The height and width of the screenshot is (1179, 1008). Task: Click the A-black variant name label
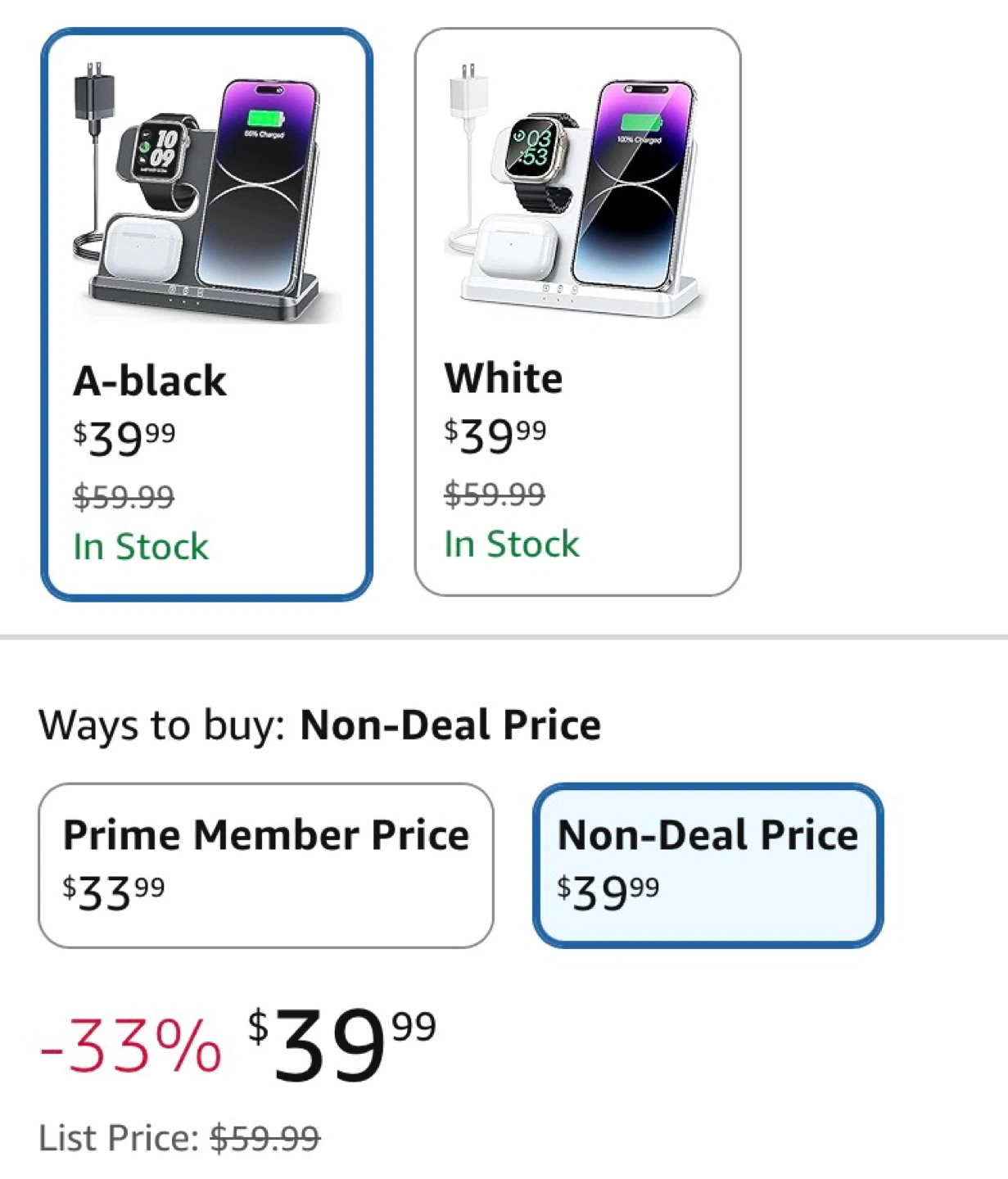tap(150, 381)
